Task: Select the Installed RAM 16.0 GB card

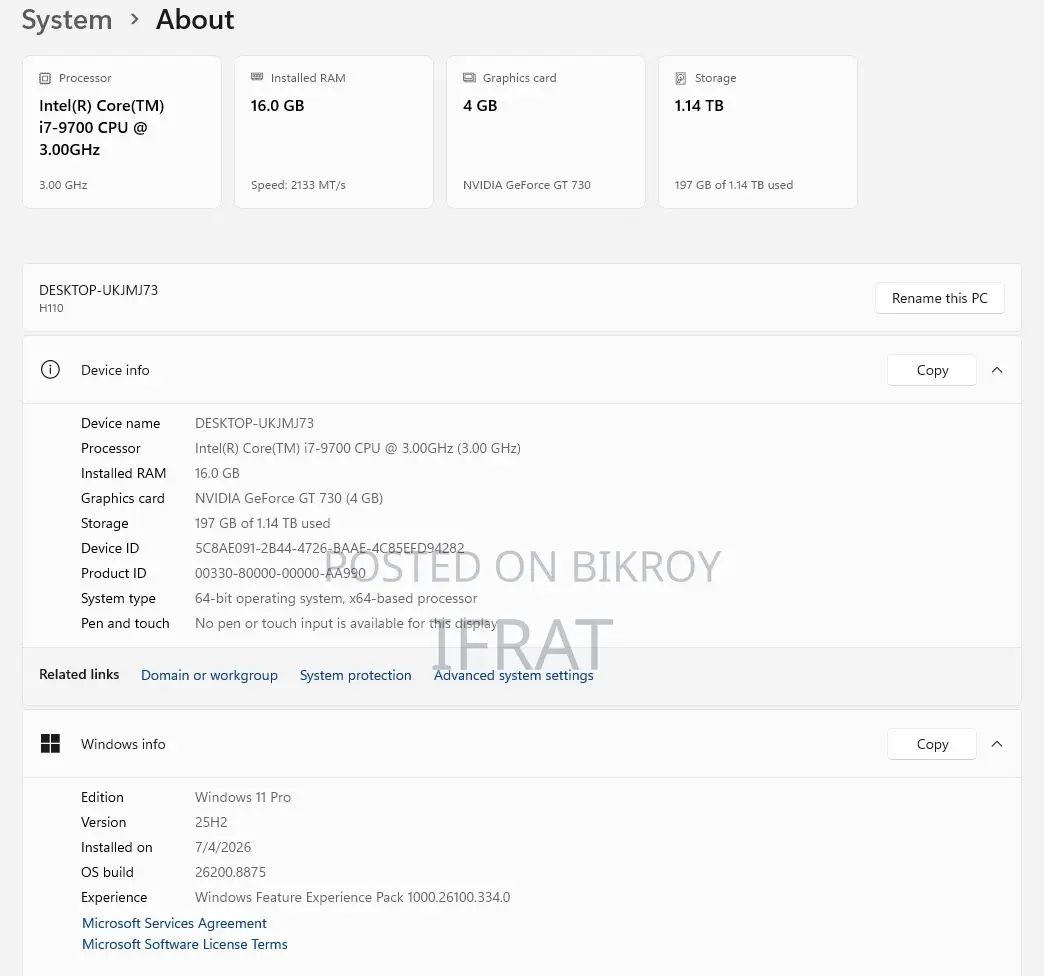Action: 334,132
